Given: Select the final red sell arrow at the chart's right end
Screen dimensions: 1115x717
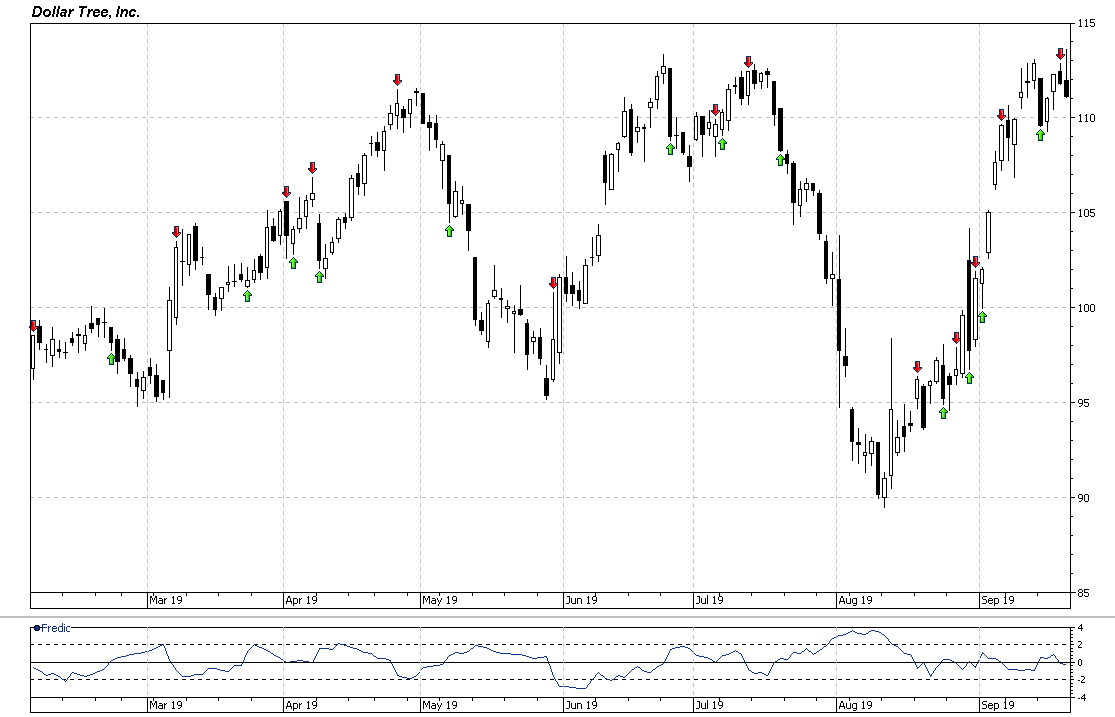Looking at the screenshot, I should pos(1060,54).
